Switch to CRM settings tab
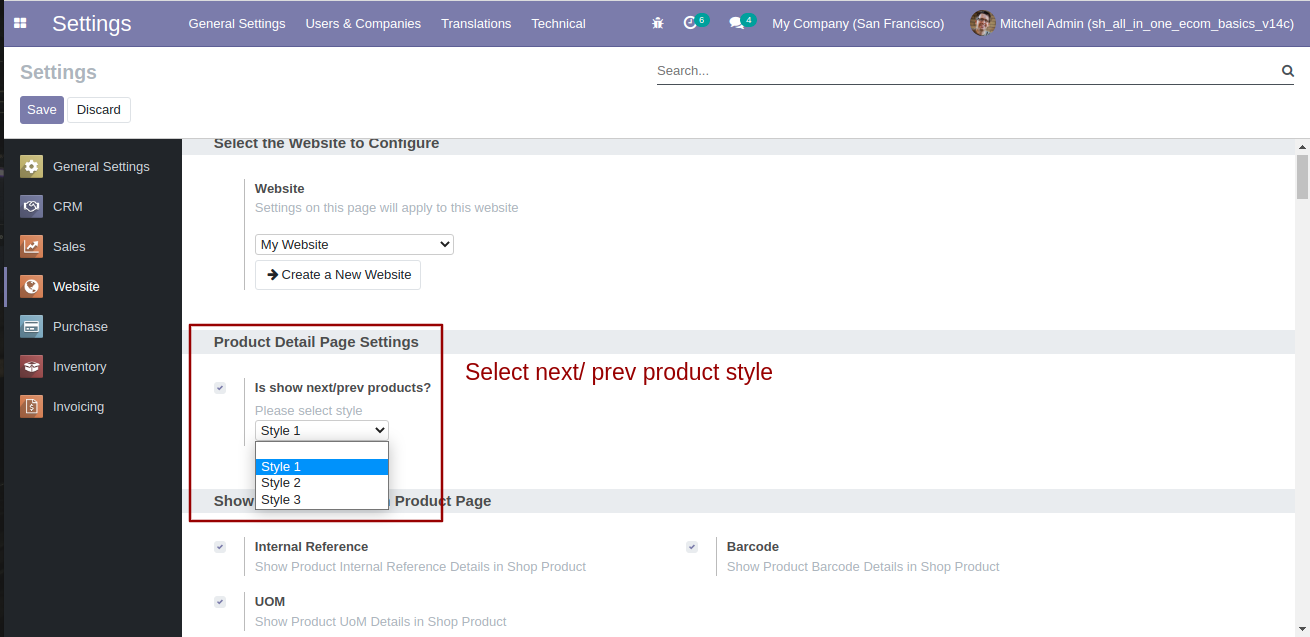This screenshot has height=637, width=1310. (x=93, y=207)
